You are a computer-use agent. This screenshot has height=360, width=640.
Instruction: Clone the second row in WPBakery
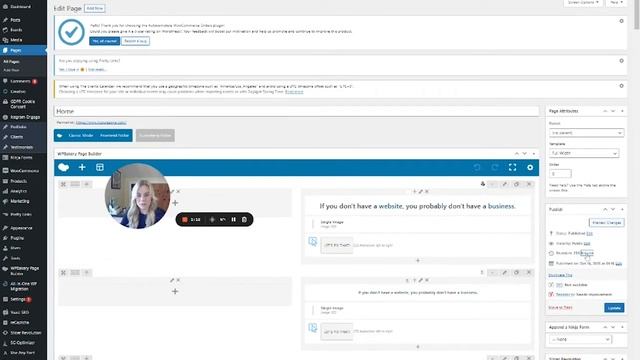(x=516, y=272)
